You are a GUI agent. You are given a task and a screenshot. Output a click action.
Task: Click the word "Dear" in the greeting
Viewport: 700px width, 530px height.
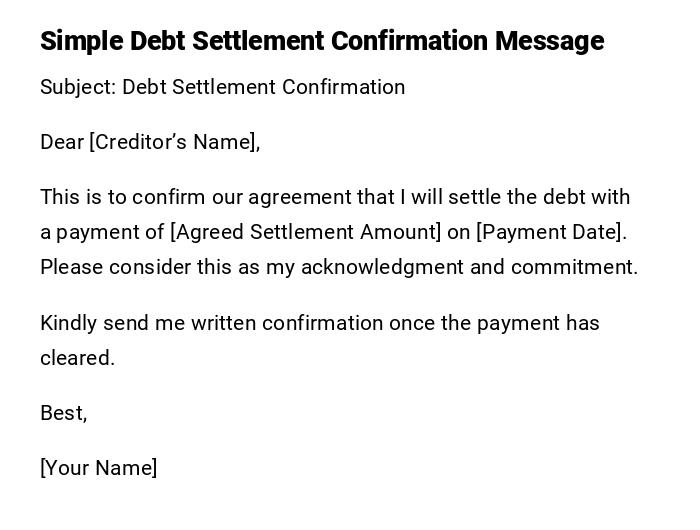(62, 142)
